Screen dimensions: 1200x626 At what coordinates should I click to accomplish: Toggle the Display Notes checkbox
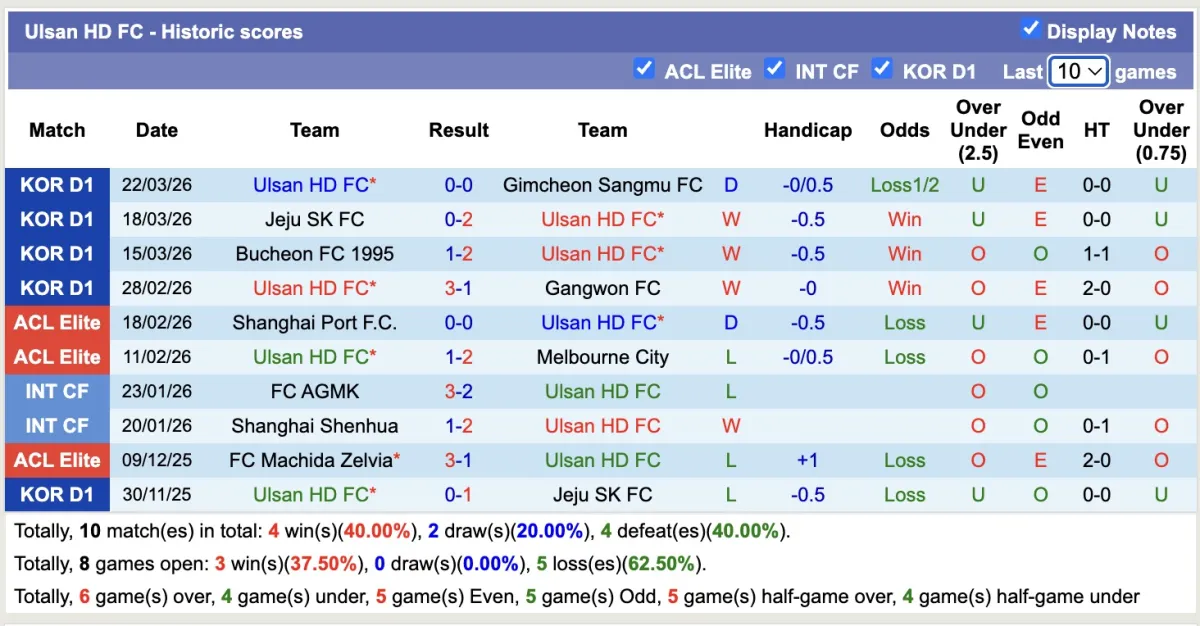tap(1031, 29)
